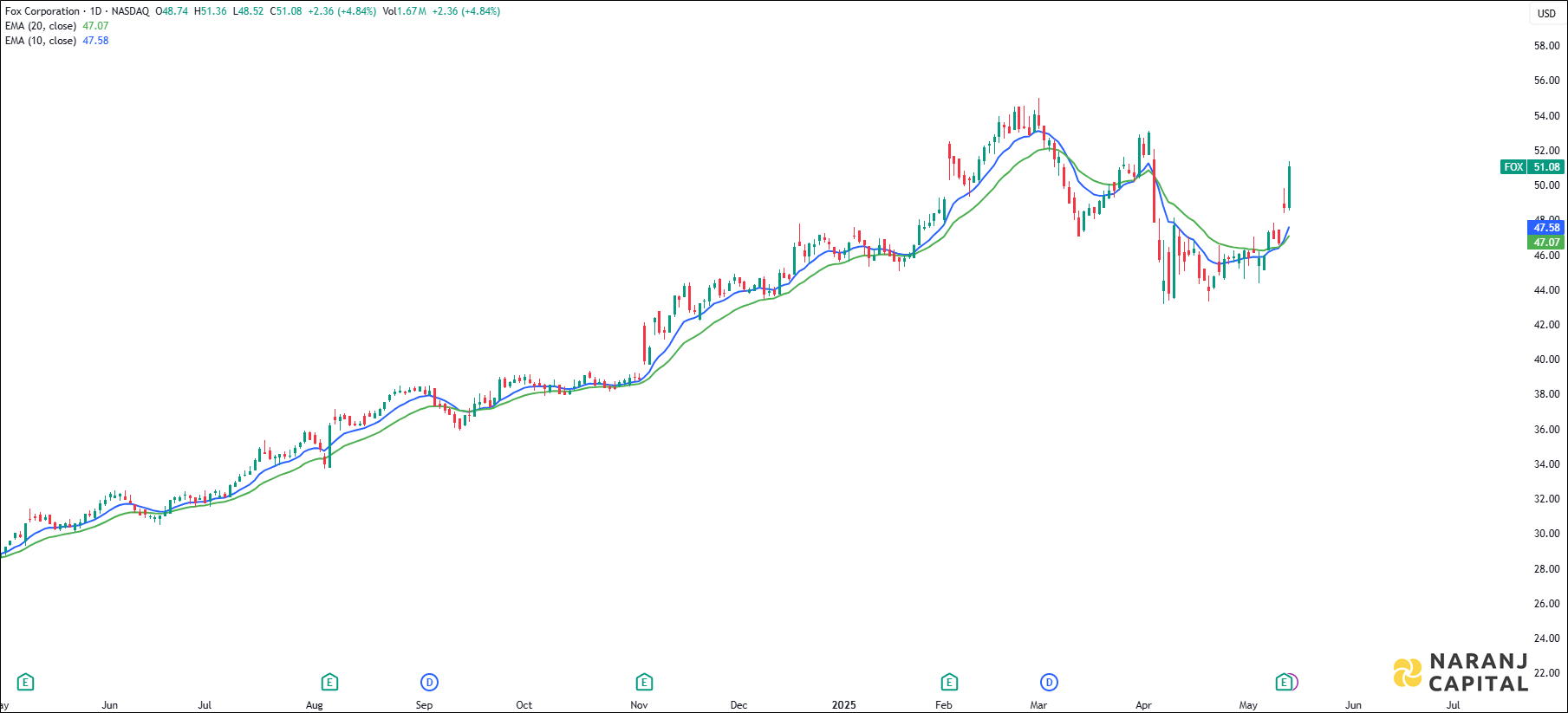Screen dimensions: 1568x713
Task: Open the earnings marker near May 2025
Action: click(1285, 683)
